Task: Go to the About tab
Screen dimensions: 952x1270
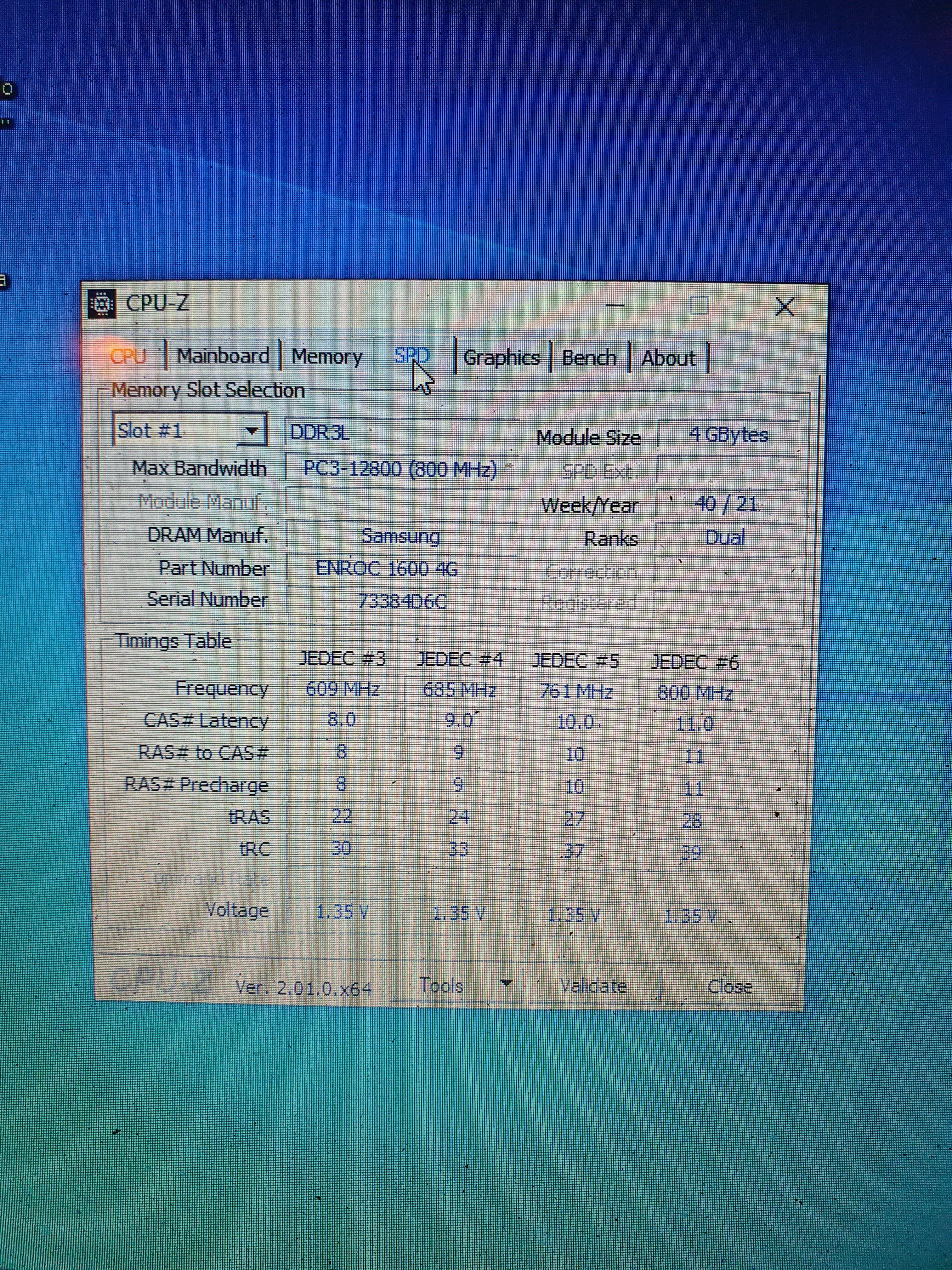Action: click(668, 358)
